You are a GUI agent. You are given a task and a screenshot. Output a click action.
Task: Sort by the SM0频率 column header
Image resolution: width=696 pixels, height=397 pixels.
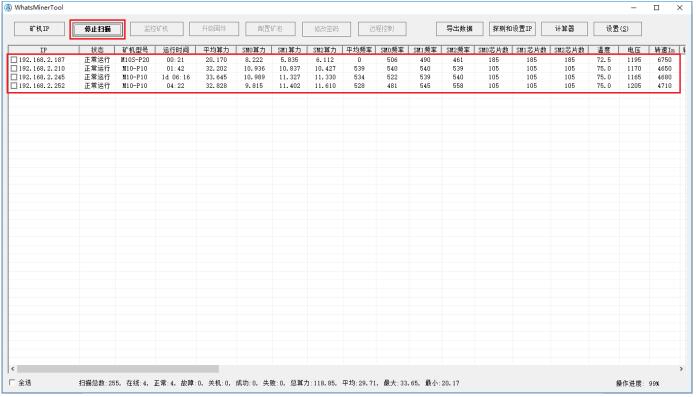pos(392,50)
